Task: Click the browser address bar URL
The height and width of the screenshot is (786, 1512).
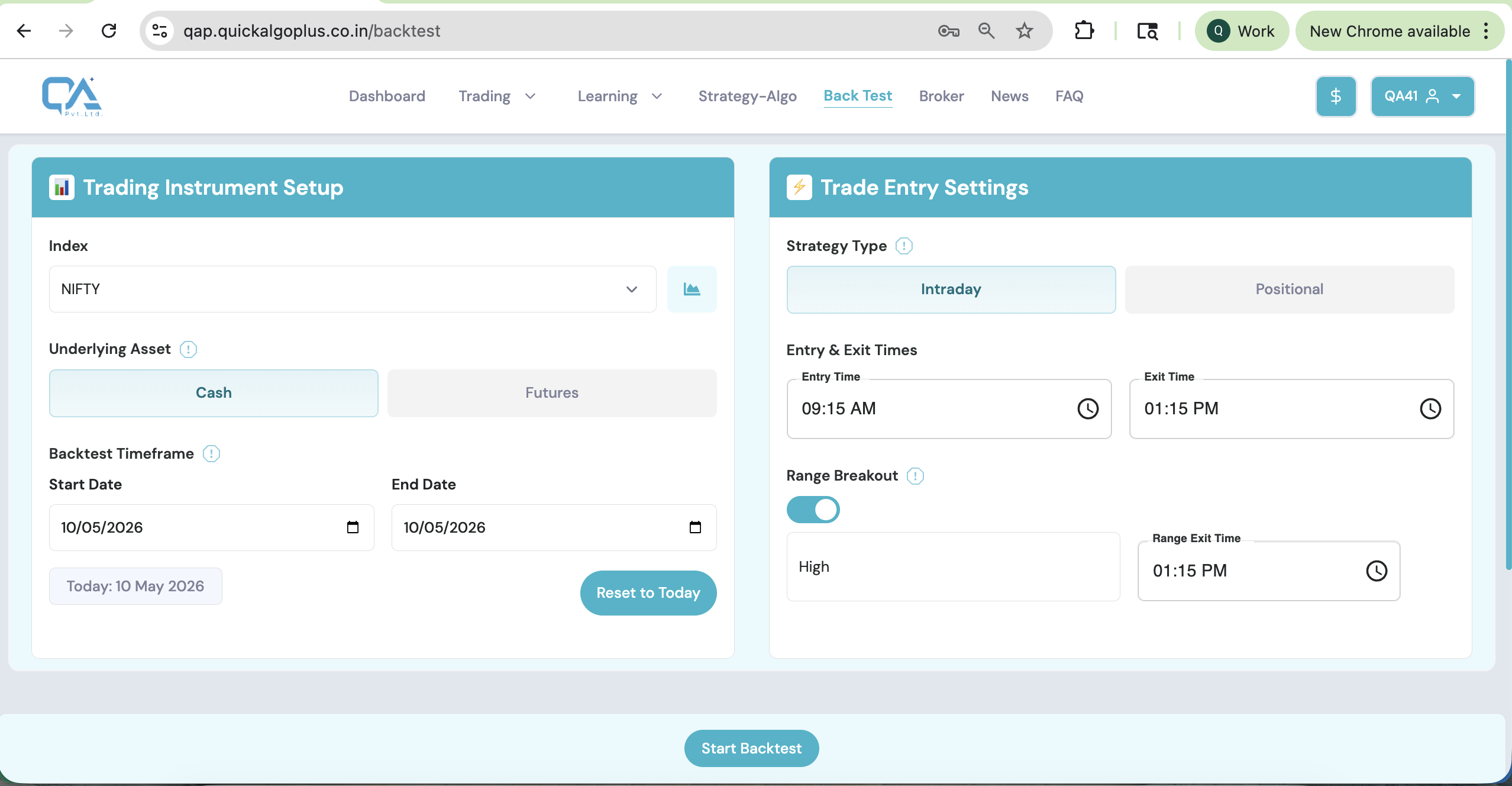Action: [x=311, y=31]
